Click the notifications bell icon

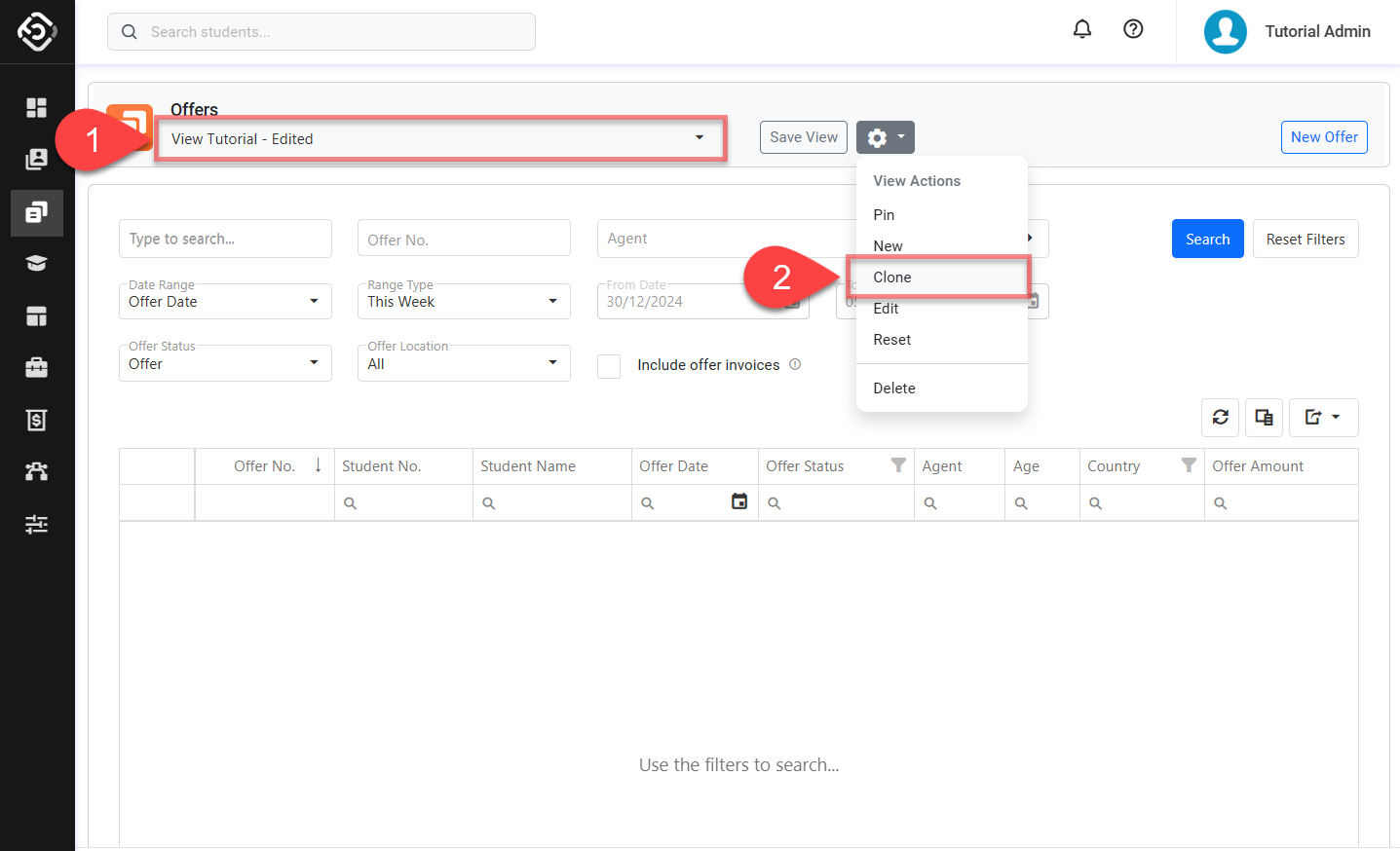tap(1081, 29)
